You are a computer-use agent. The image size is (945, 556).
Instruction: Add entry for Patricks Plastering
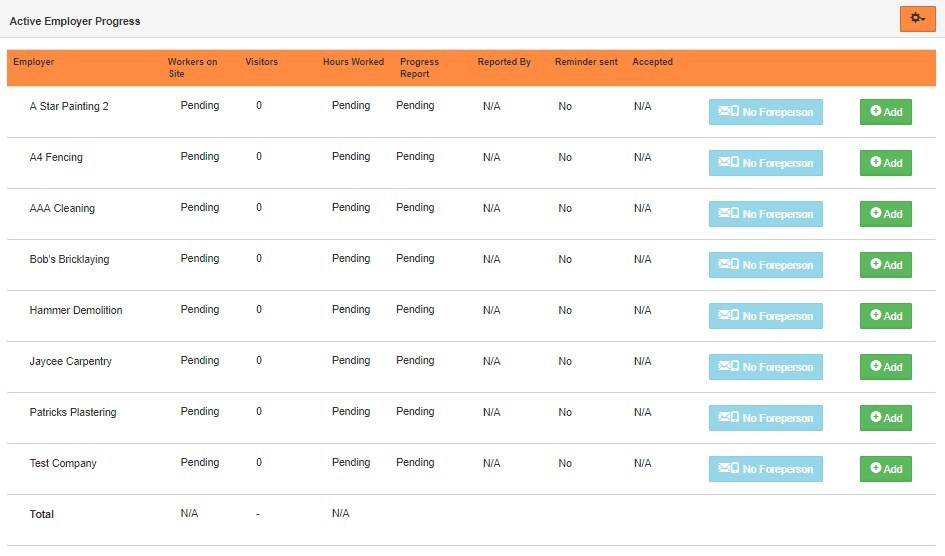pyautogui.click(x=885, y=418)
